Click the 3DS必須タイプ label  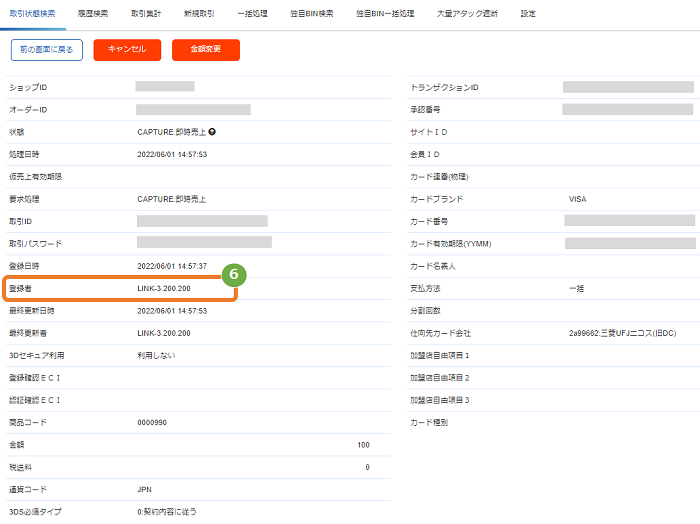(35, 512)
